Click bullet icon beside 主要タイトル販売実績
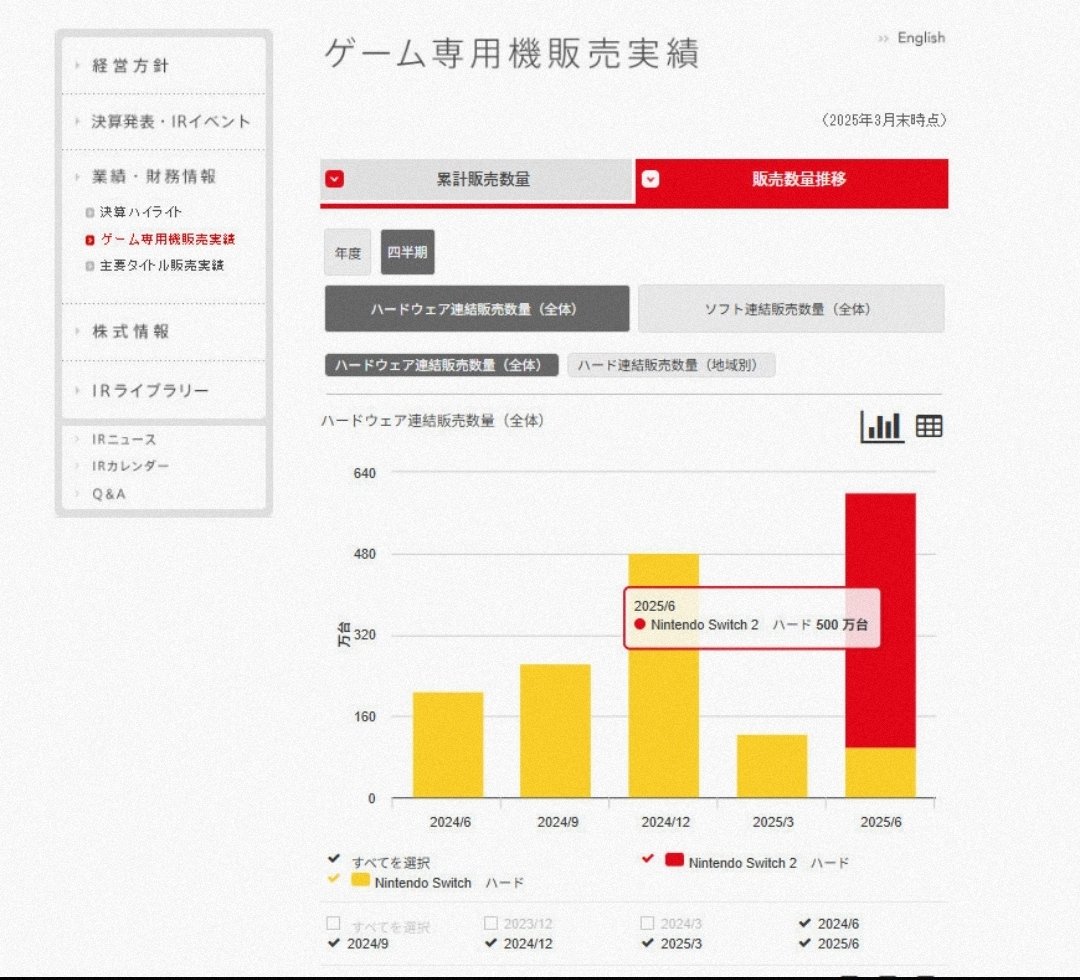1080x980 pixels. point(90,267)
